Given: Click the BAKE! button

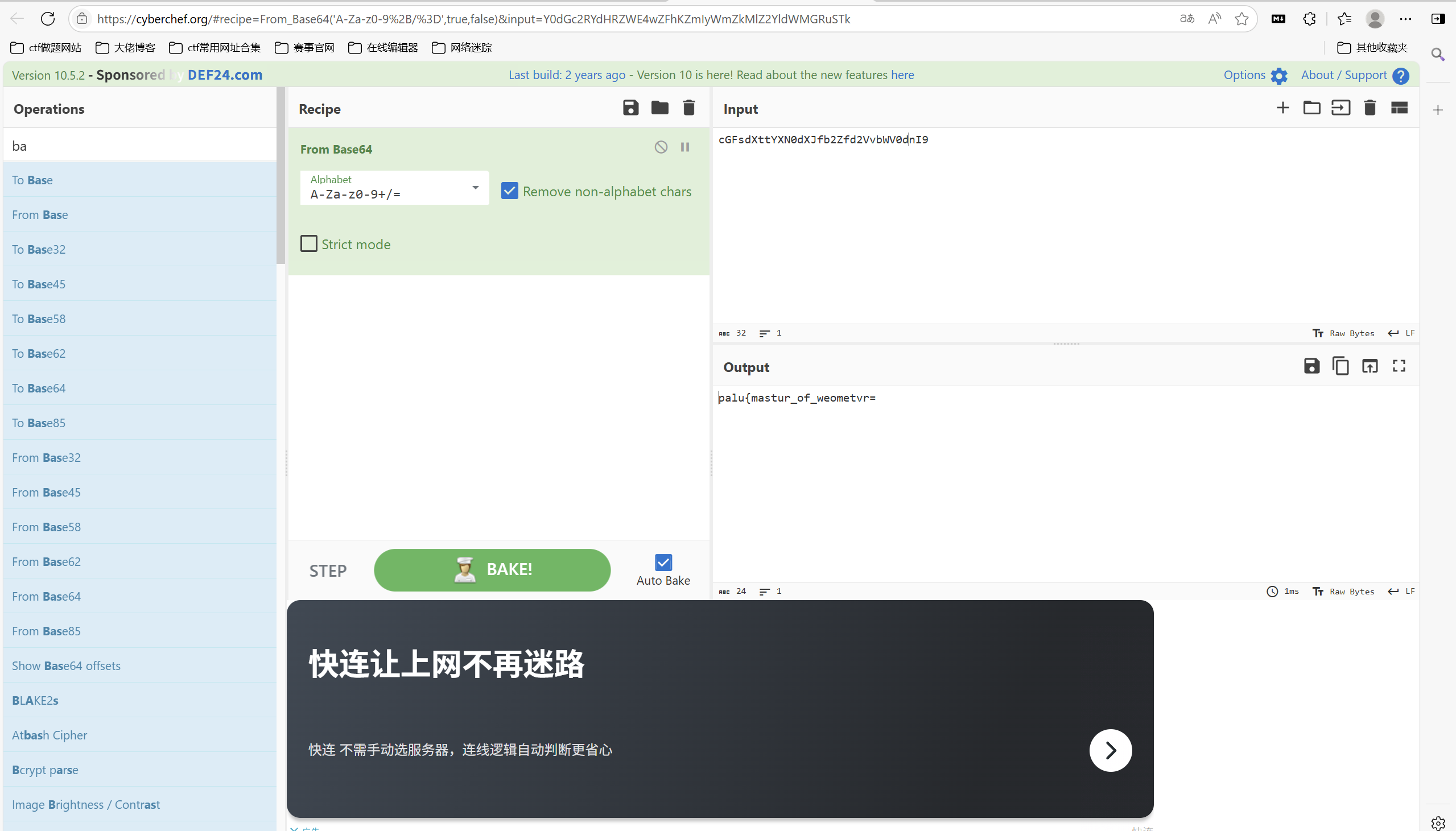Looking at the screenshot, I should [492, 569].
